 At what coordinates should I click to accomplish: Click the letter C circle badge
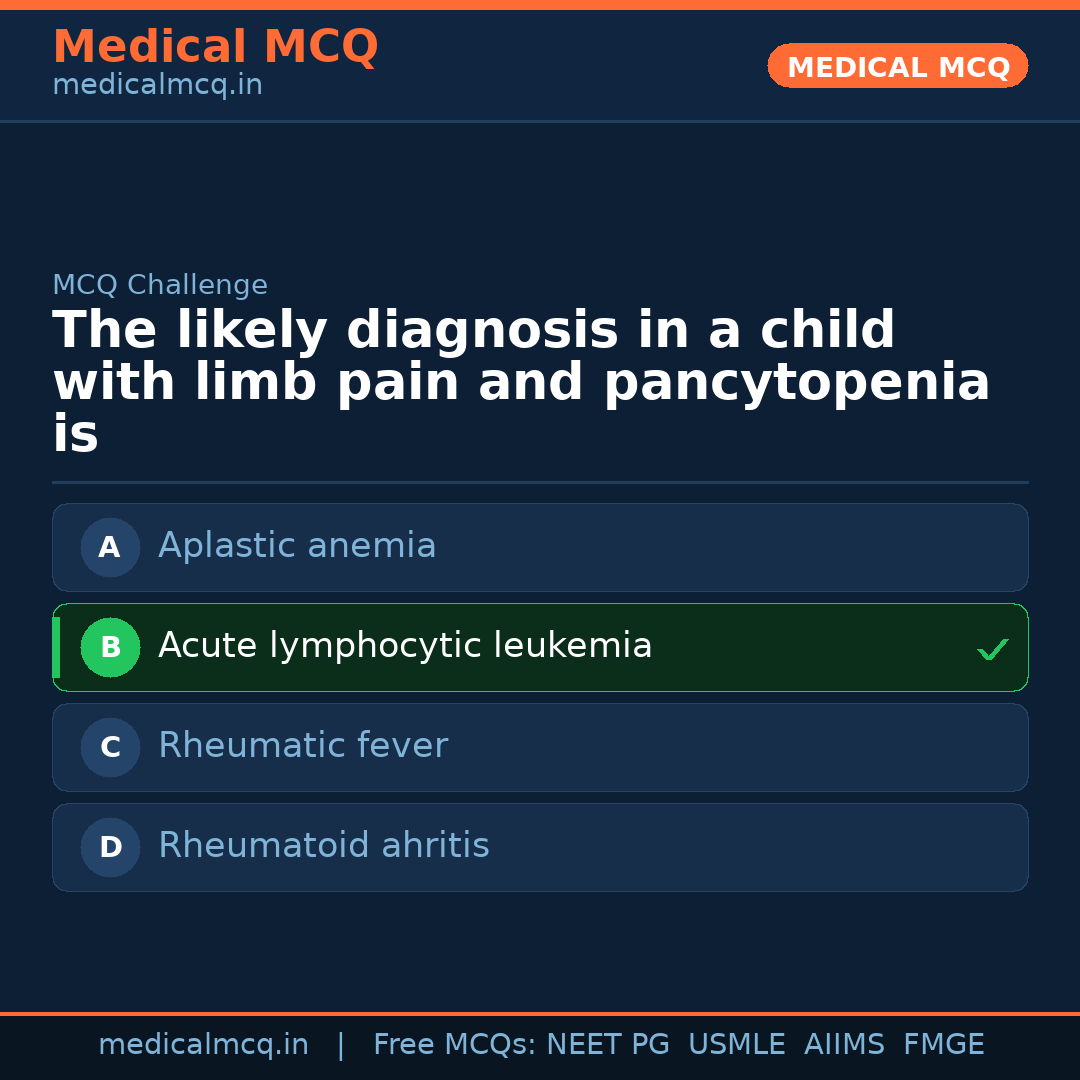point(110,747)
